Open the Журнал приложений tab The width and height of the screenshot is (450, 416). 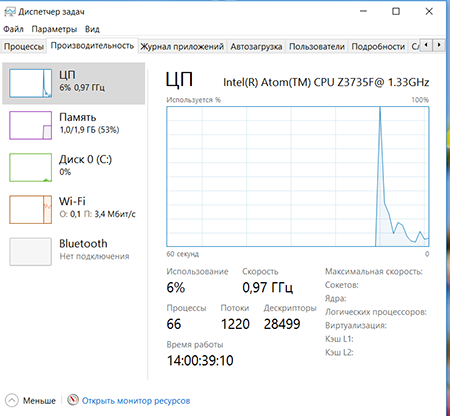click(x=182, y=46)
